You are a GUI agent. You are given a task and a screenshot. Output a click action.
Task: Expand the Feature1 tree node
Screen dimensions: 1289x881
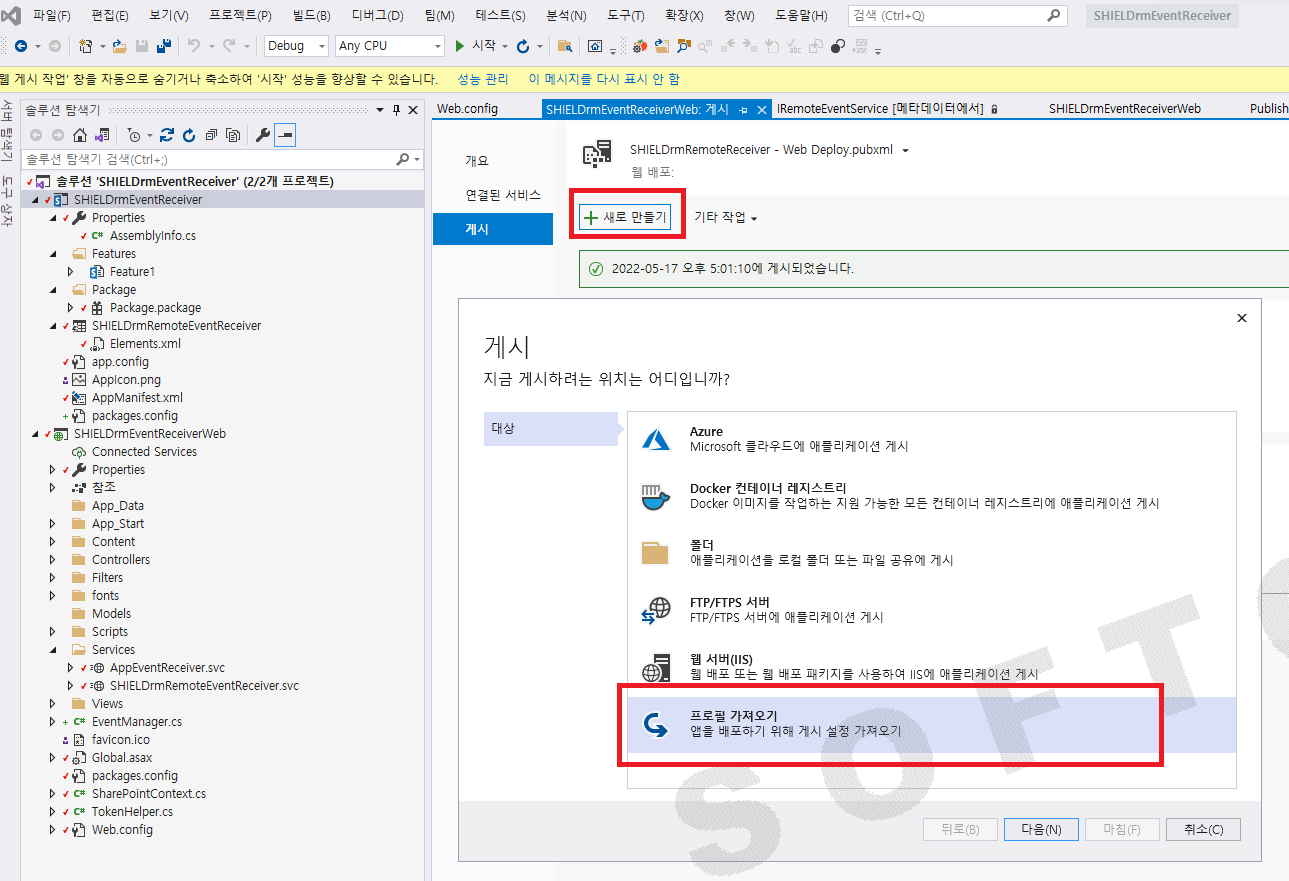click(71, 272)
